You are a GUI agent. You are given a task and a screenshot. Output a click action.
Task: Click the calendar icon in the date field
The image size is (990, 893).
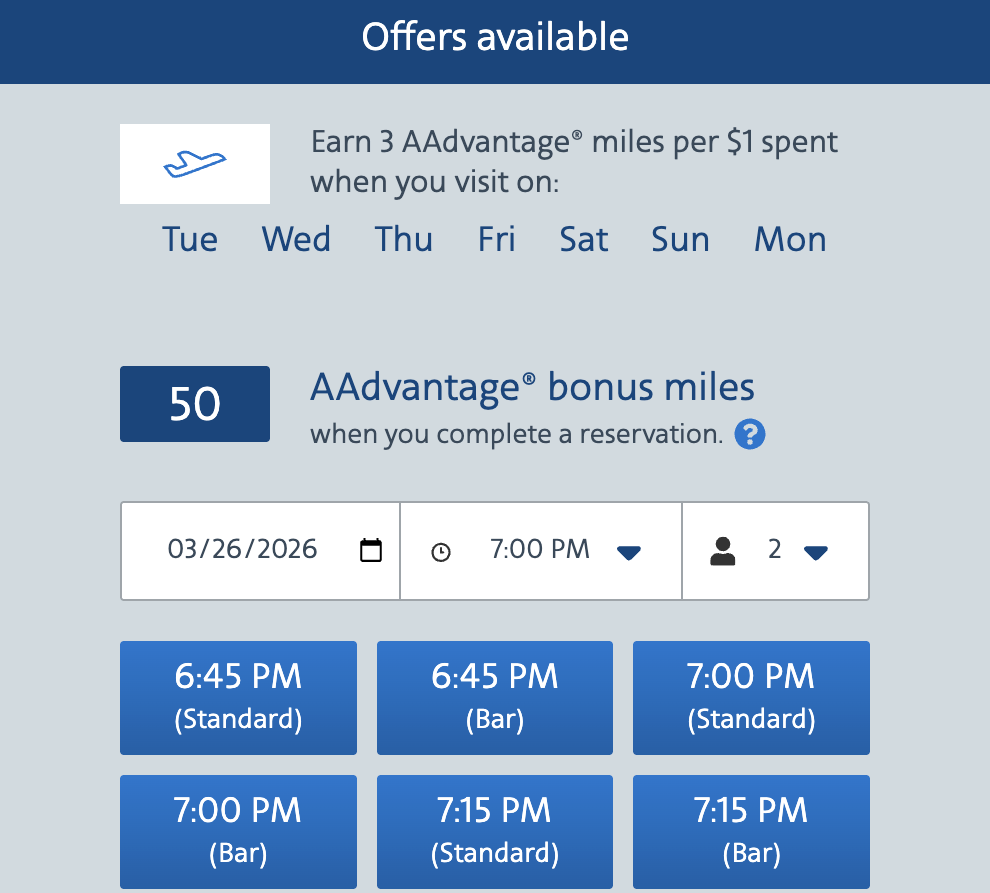coord(371,549)
